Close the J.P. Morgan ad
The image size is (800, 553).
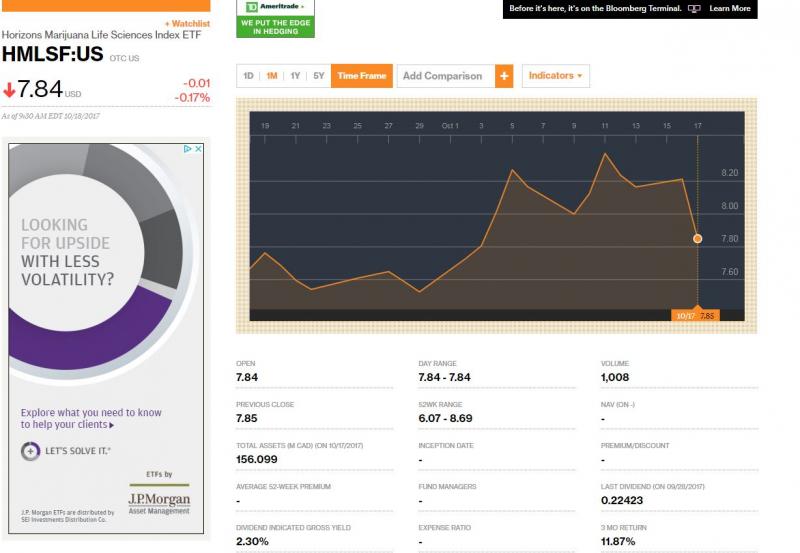pos(198,148)
